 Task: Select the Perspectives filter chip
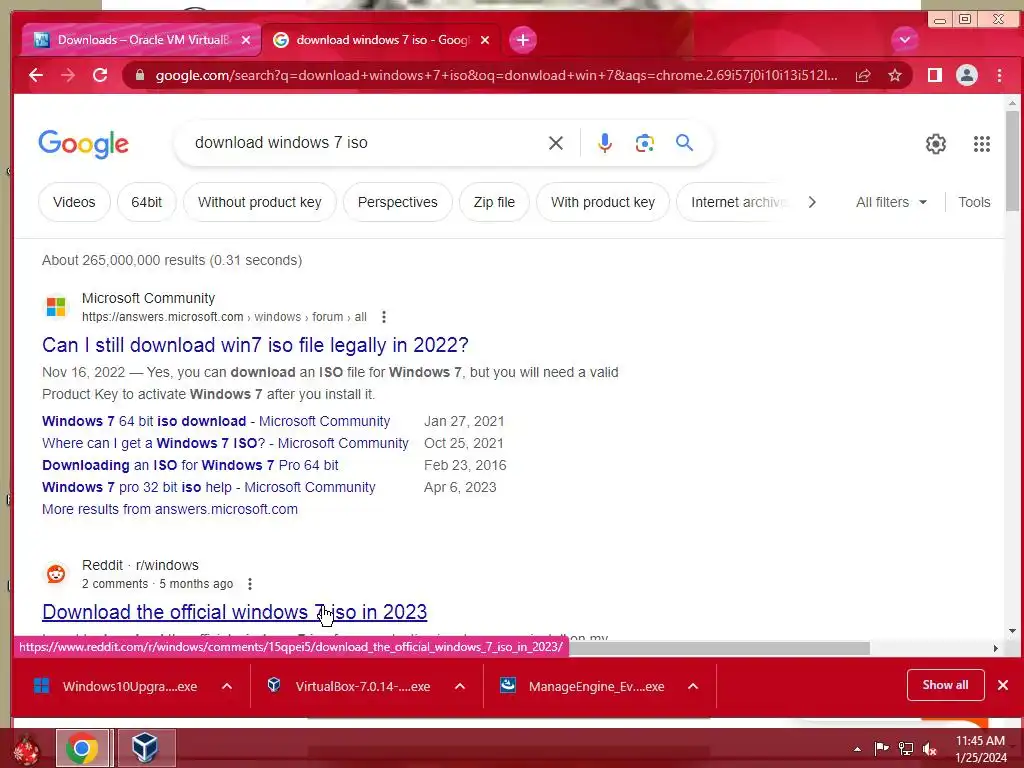pos(398,202)
